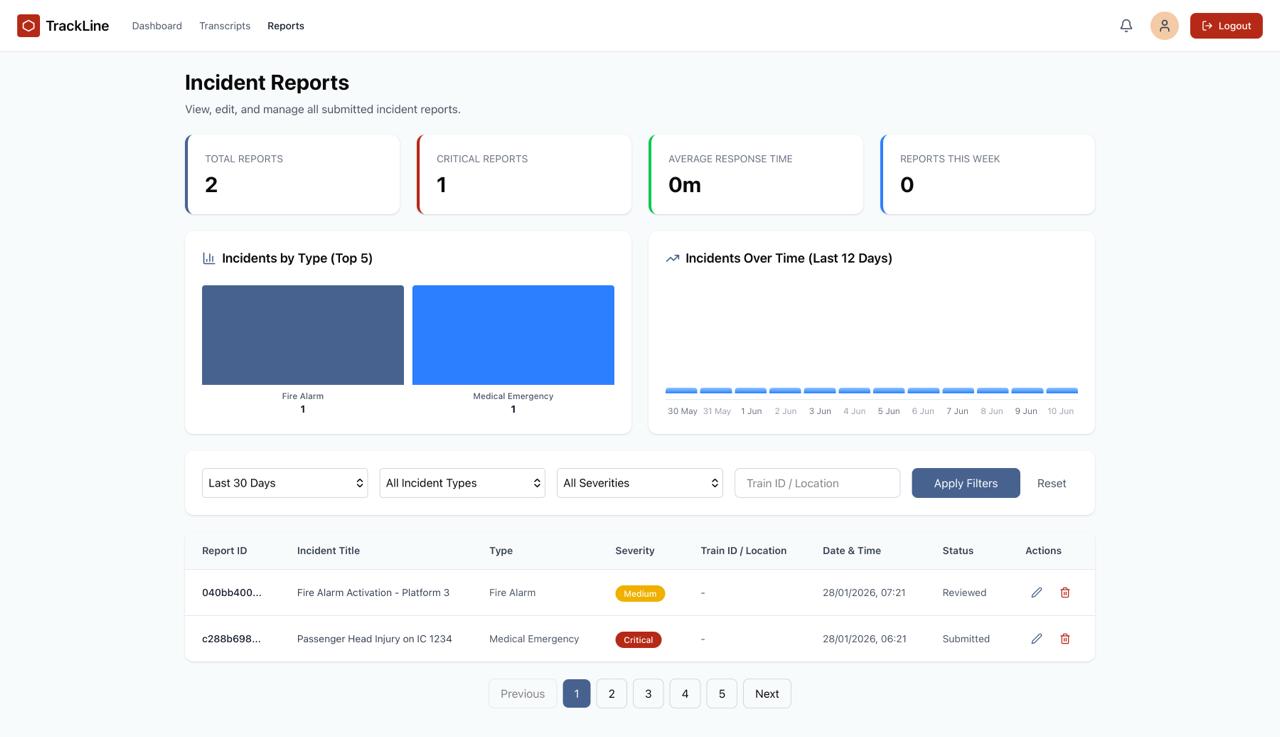Click report ID 040bb400...
This screenshot has height=737, width=1280.
231,592
